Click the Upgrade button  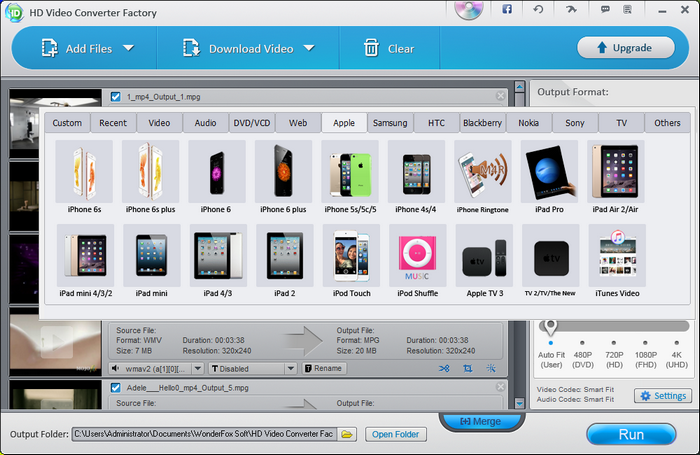626,47
